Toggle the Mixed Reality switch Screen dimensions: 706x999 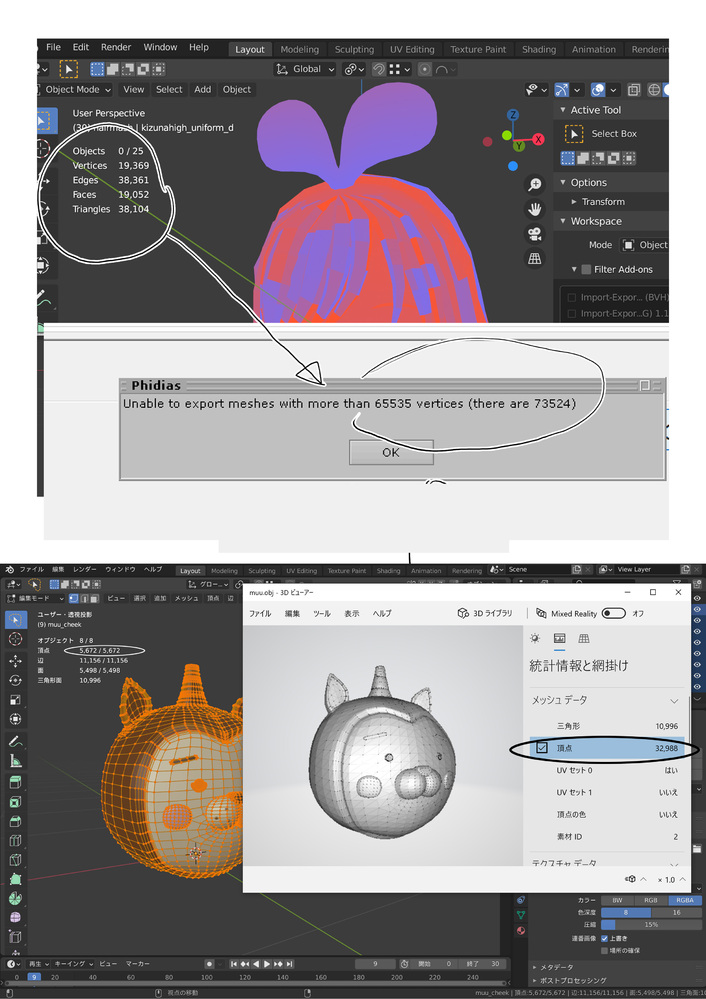point(613,613)
